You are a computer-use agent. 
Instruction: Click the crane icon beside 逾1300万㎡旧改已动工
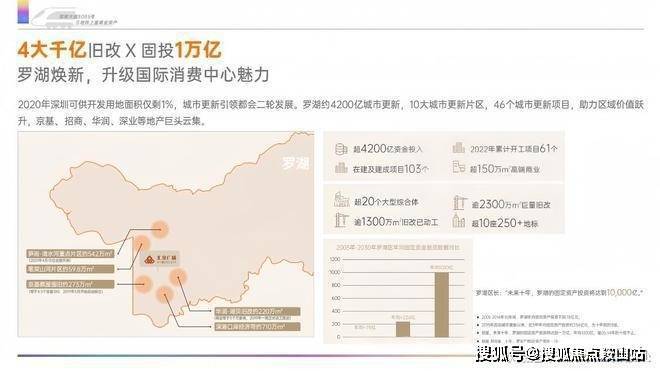341,220
